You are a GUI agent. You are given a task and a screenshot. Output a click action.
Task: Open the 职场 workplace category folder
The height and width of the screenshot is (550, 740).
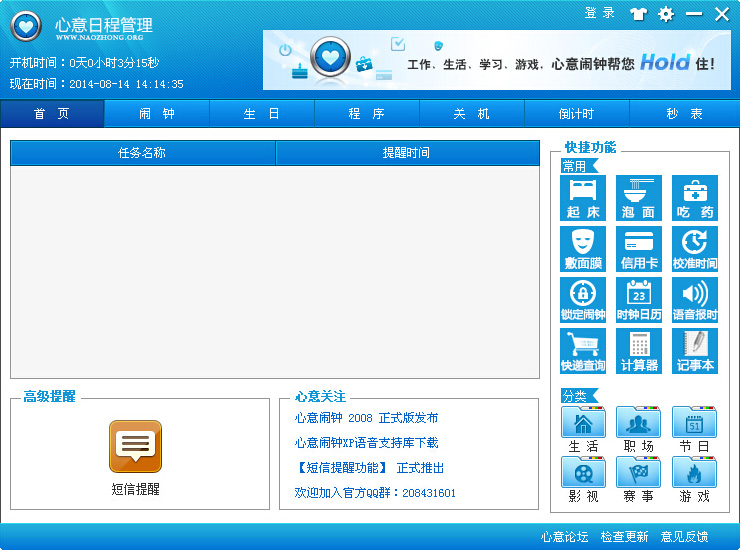[x=639, y=429]
